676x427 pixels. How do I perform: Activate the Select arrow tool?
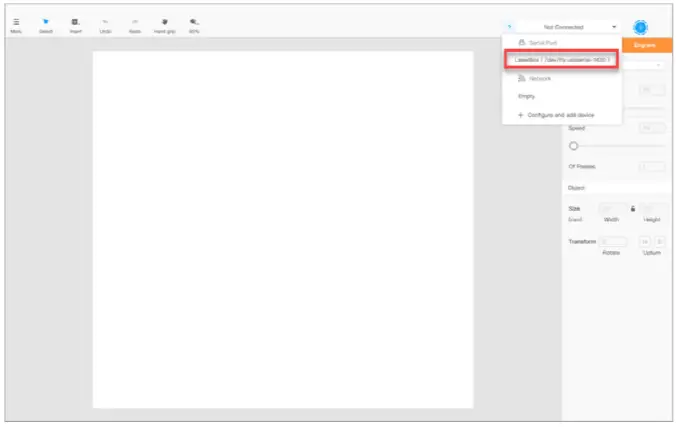46,25
